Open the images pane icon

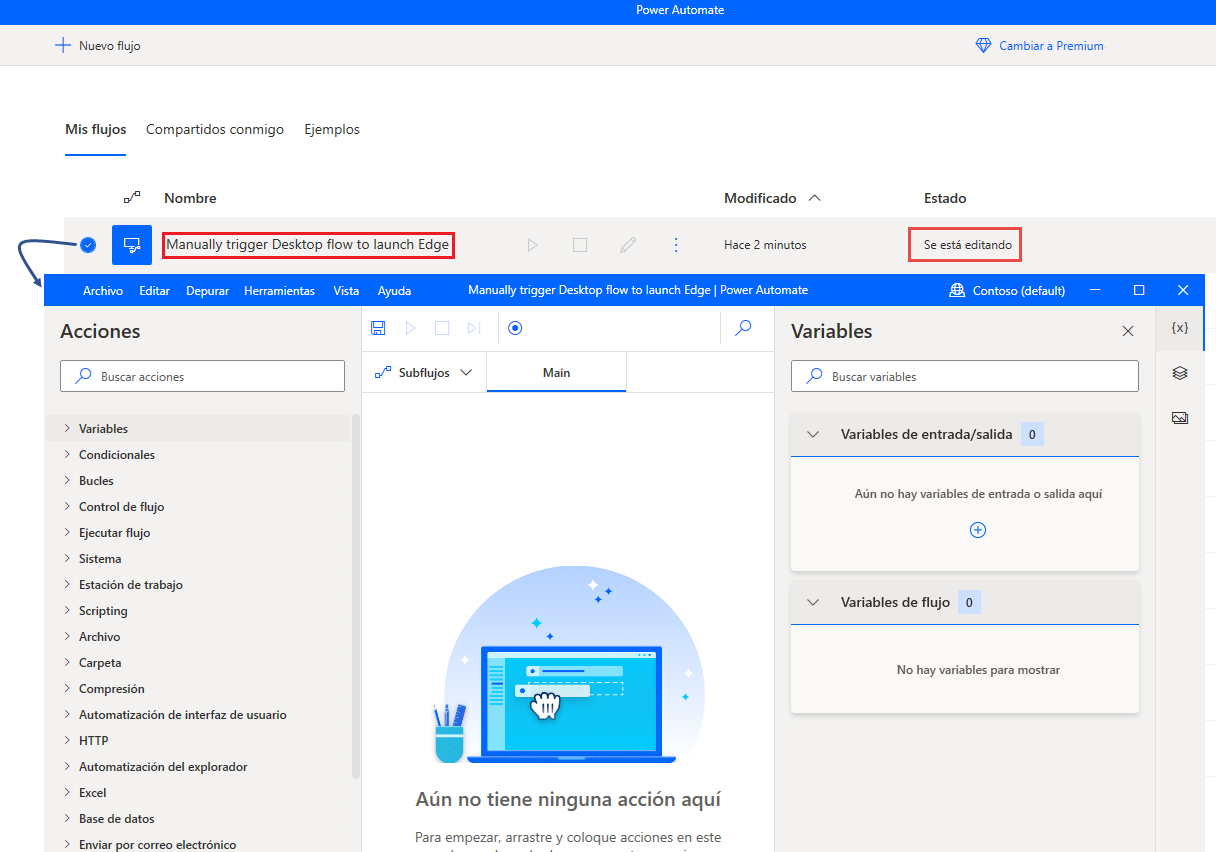pos(1180,418)
